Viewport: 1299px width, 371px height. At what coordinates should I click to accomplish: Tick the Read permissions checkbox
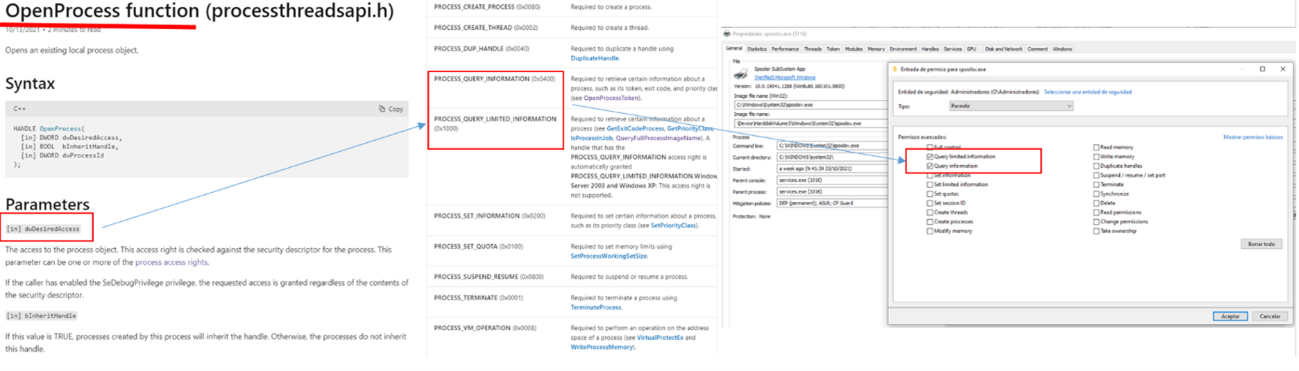tap(1097, 213)
